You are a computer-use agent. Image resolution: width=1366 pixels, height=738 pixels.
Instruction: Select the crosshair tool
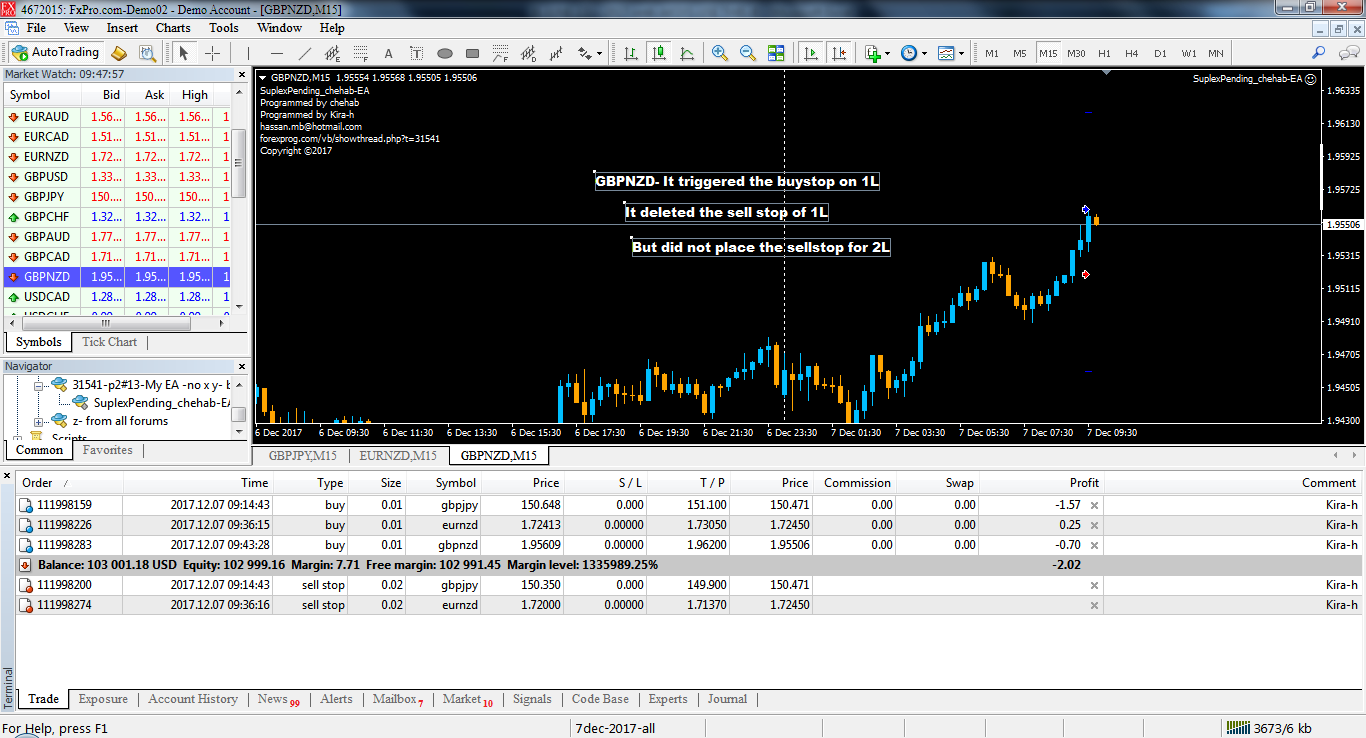212,53
